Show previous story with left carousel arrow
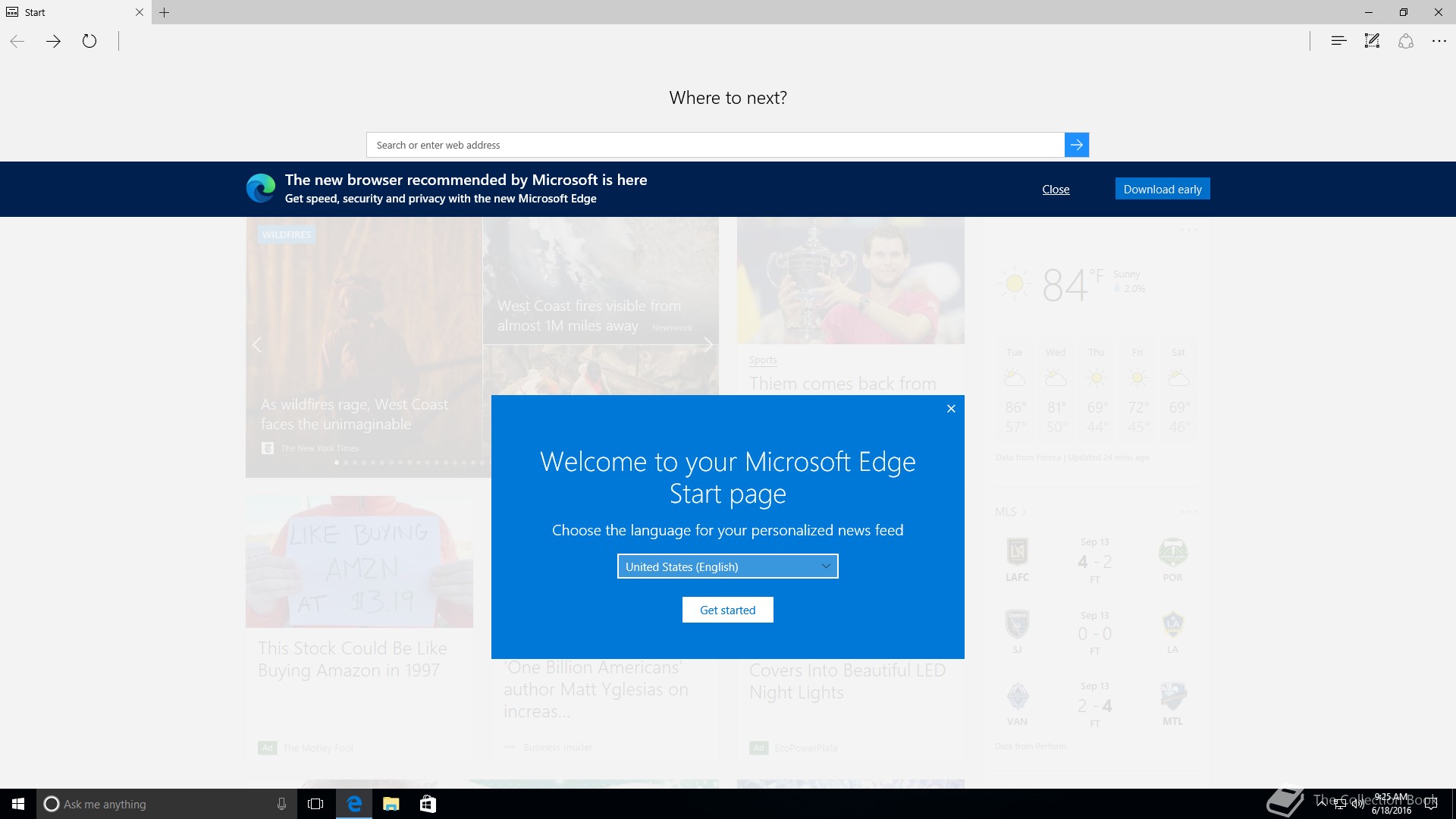The height and width of the screenshot is (819, 1456). [x=257, y=345]
